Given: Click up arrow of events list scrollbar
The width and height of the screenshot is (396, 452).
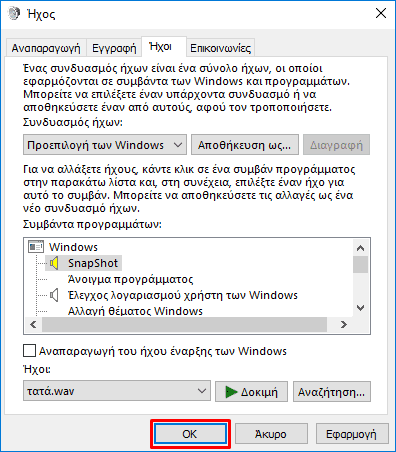Looking at the screenshot, I should pos(360,248).
